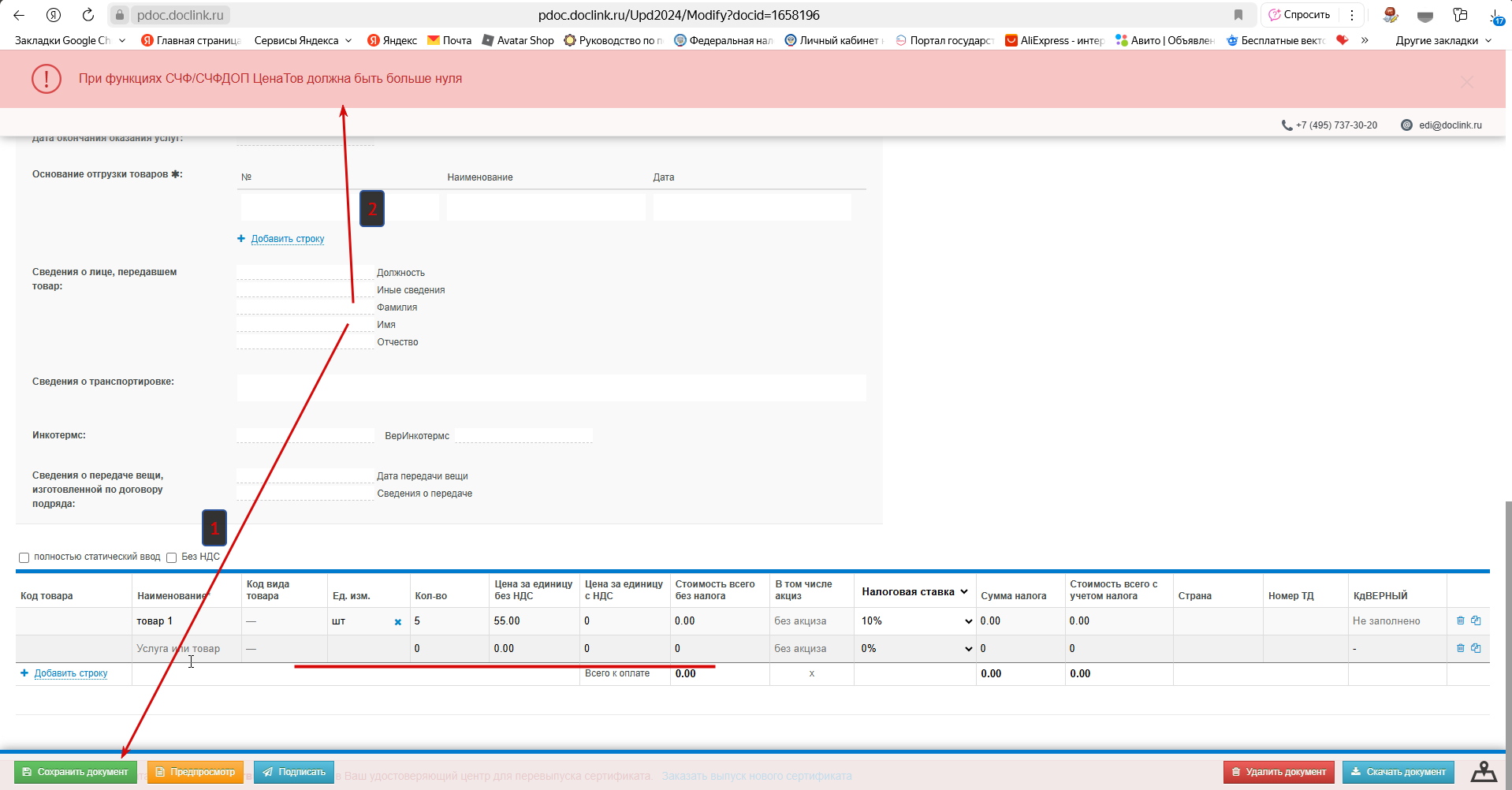Viewport: 1512px width, 790px height.
Task: Duplicate the second table row
Action: tap(1476, 648)
